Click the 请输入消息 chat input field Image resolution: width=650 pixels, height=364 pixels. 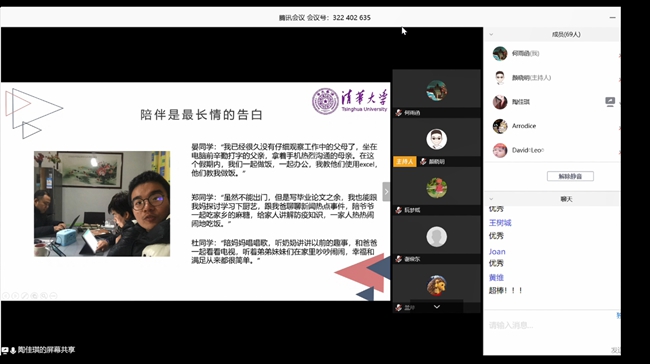(x=551, y=325)
